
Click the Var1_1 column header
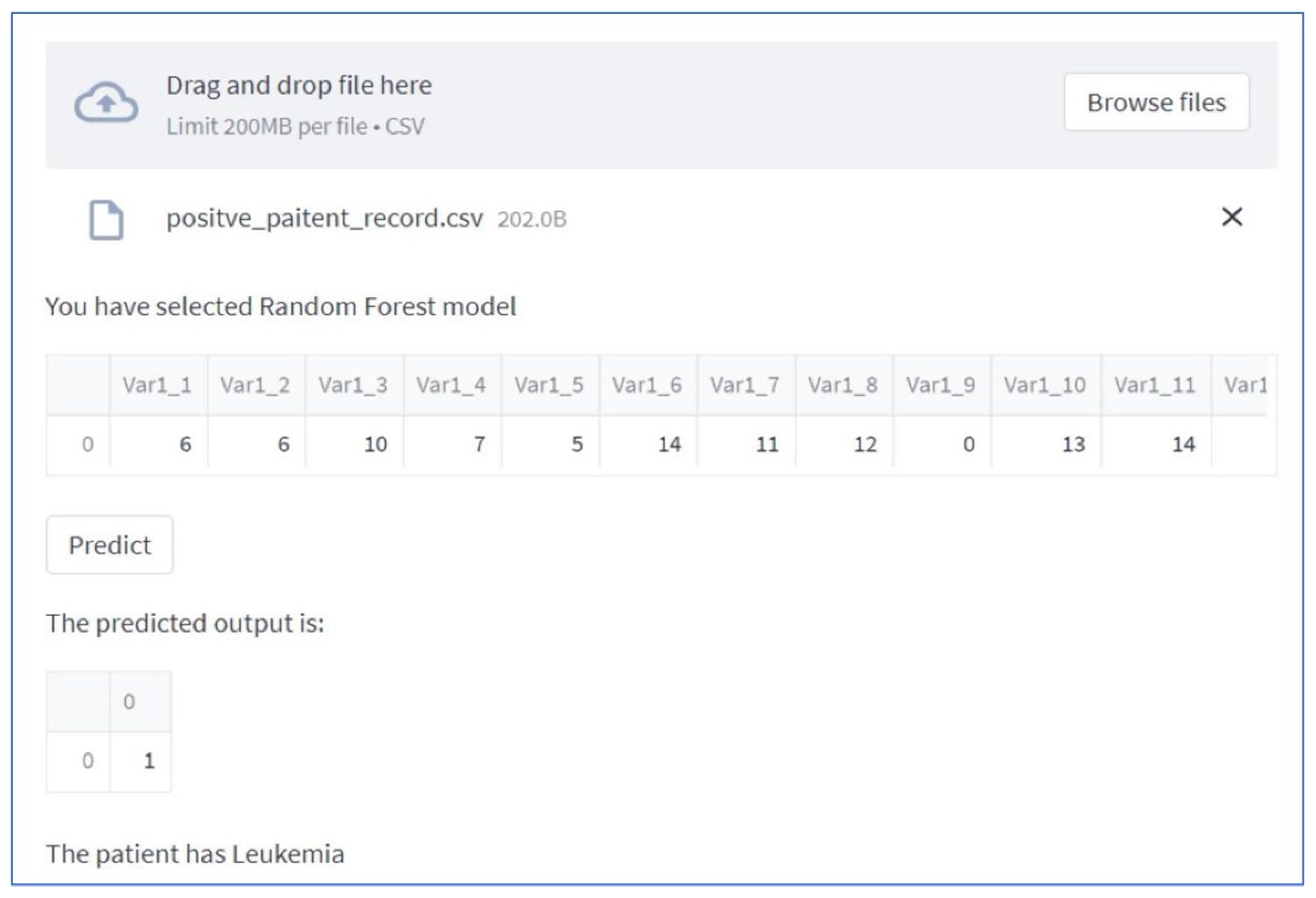157,385
